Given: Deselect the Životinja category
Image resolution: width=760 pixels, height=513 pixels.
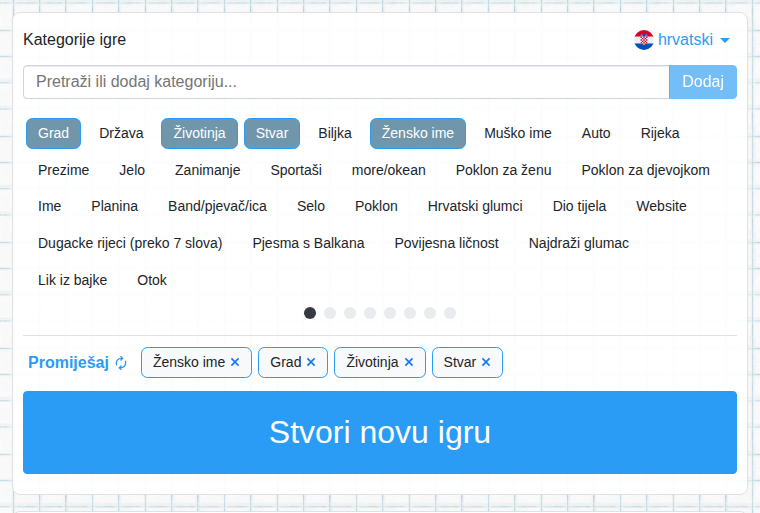Looking at the screenshot, I should (x=199, y=133).
